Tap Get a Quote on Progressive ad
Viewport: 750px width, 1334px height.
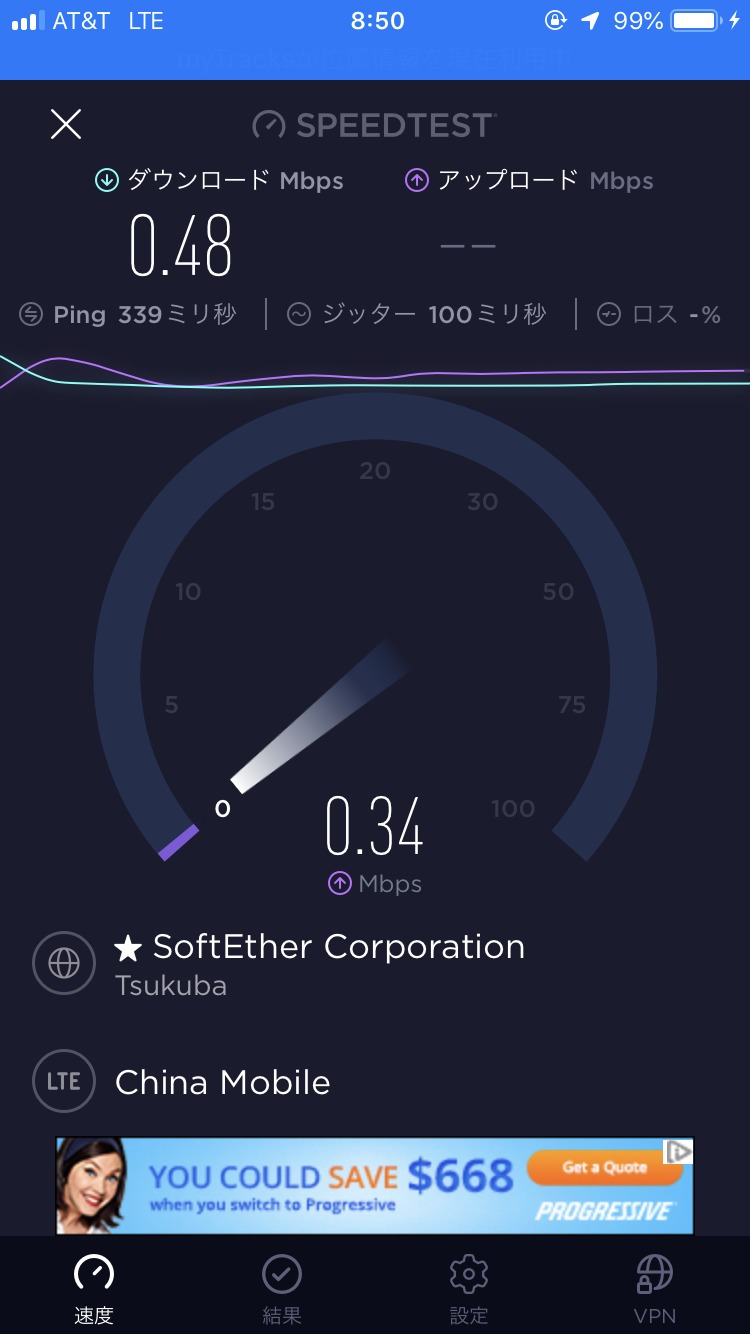pyautogui.click(x=604, y=1168)
